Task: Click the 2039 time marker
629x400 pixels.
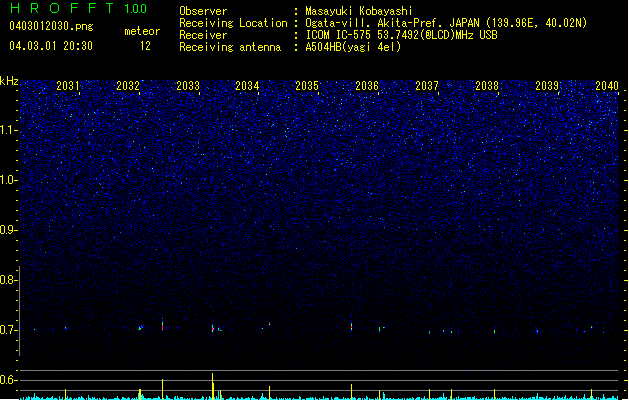Action: (x=547, y=85)
